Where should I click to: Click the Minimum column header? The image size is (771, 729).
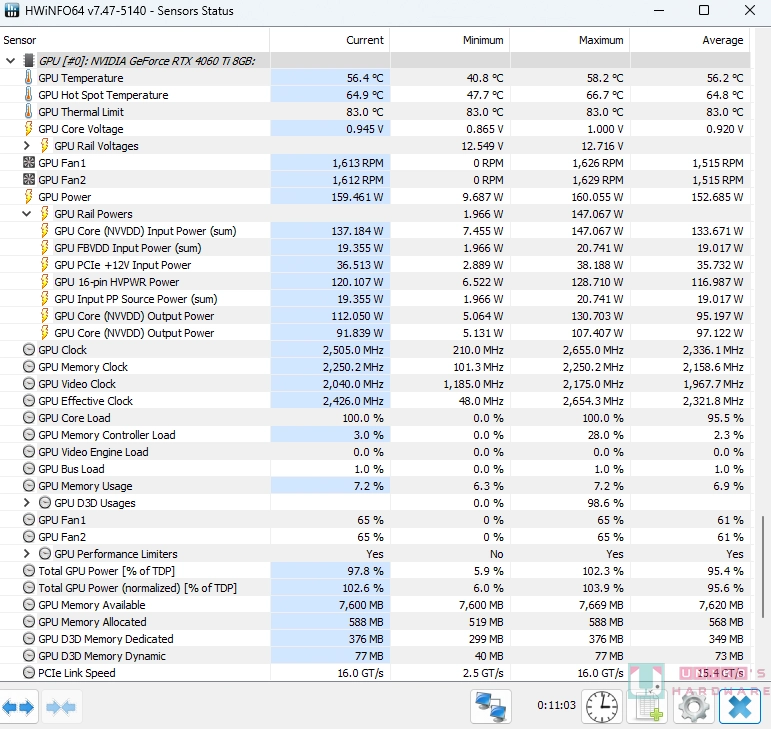coord(450,40)
